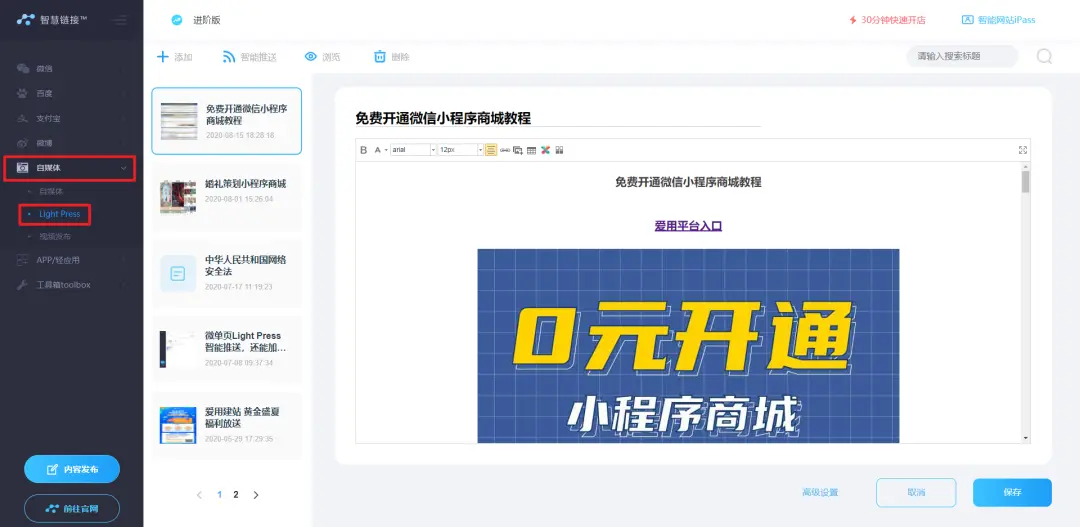Toggle the highlighted justify alignment button
This screenshot has width=1080, height=527.
[491, 150]
